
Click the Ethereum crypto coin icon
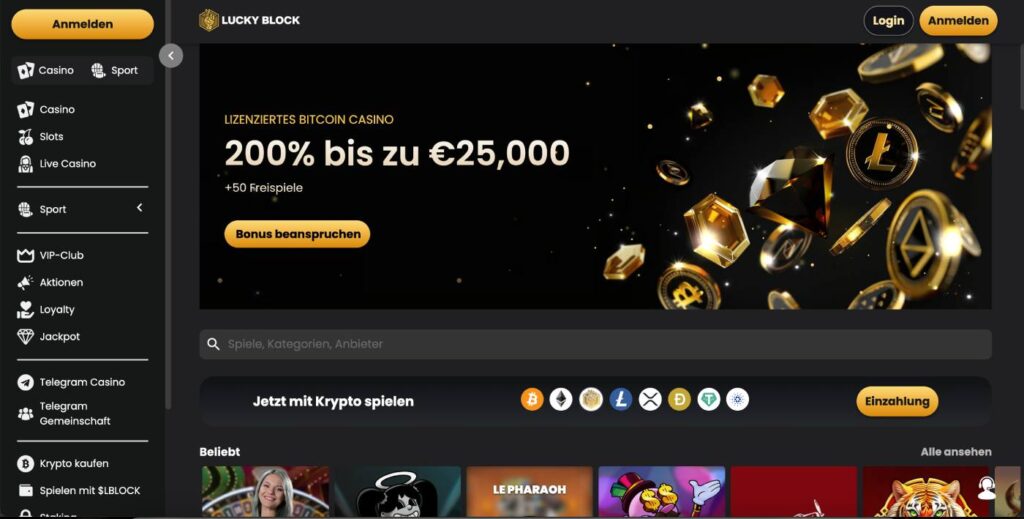click(x=560, y=400)
